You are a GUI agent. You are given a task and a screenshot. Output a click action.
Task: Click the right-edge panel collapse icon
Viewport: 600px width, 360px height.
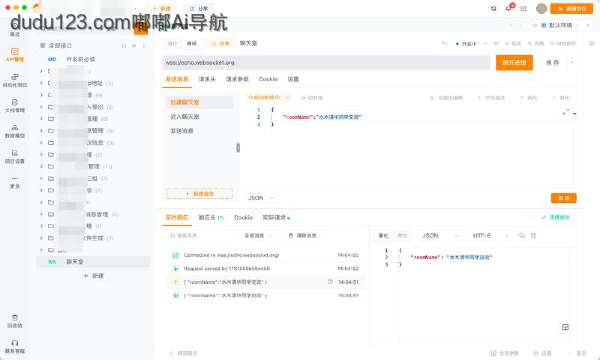coord(592,43)
